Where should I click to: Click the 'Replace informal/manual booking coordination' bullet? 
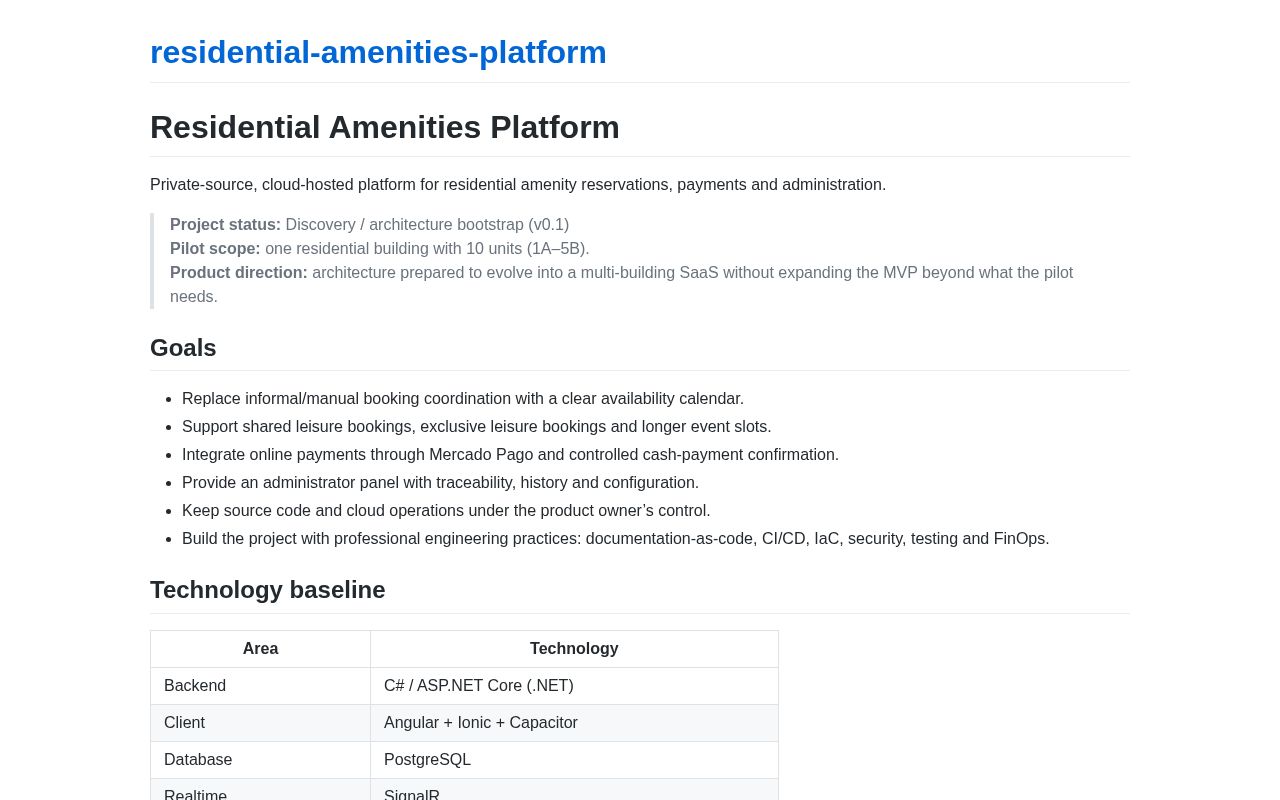tap(463, 399)
